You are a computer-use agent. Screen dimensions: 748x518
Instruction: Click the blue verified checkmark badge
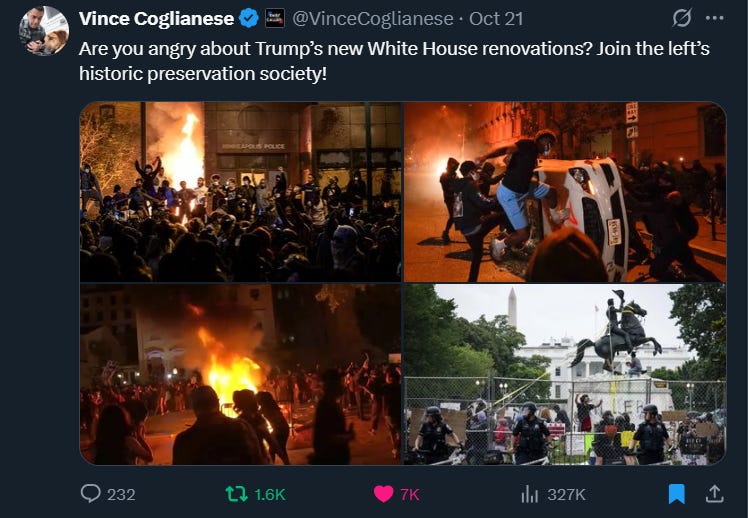[x=249, y=19]
